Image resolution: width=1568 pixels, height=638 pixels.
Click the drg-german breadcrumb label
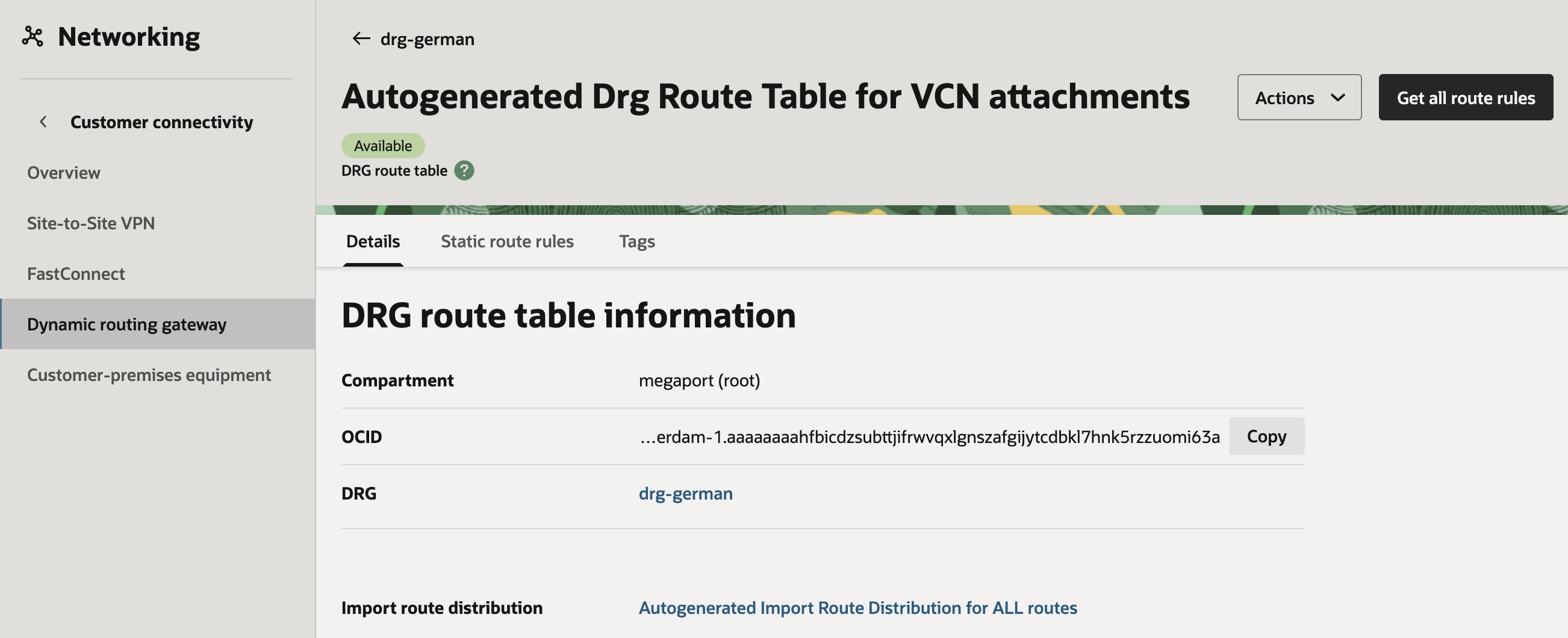pyautogui.click(x=427, y=39)
